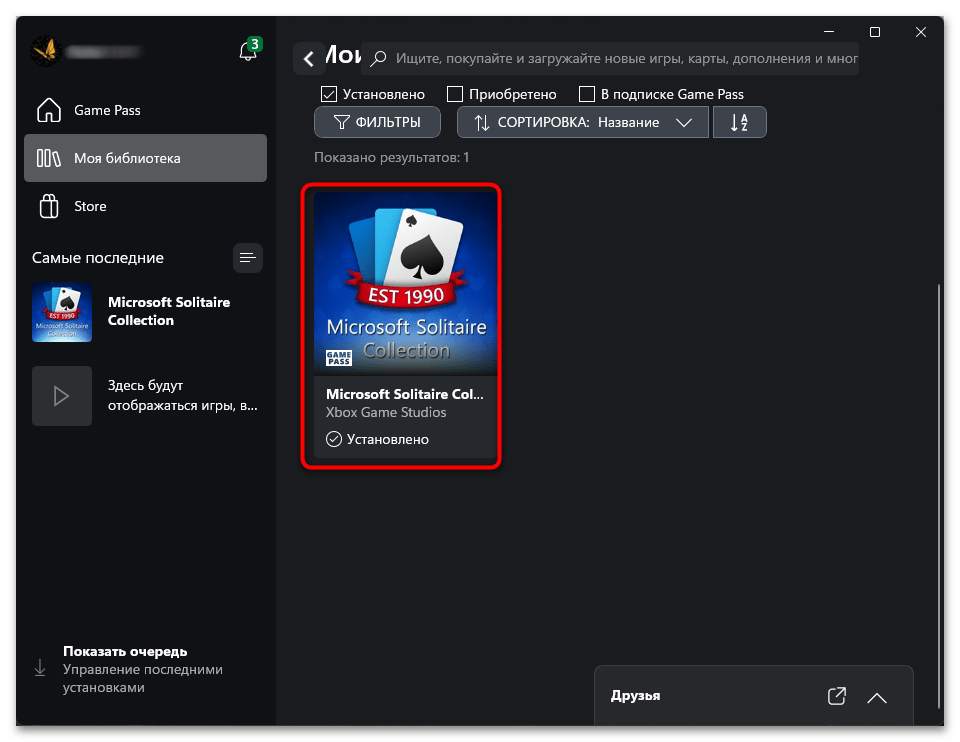Click Показано результатов: 1 text

[392, 157]
